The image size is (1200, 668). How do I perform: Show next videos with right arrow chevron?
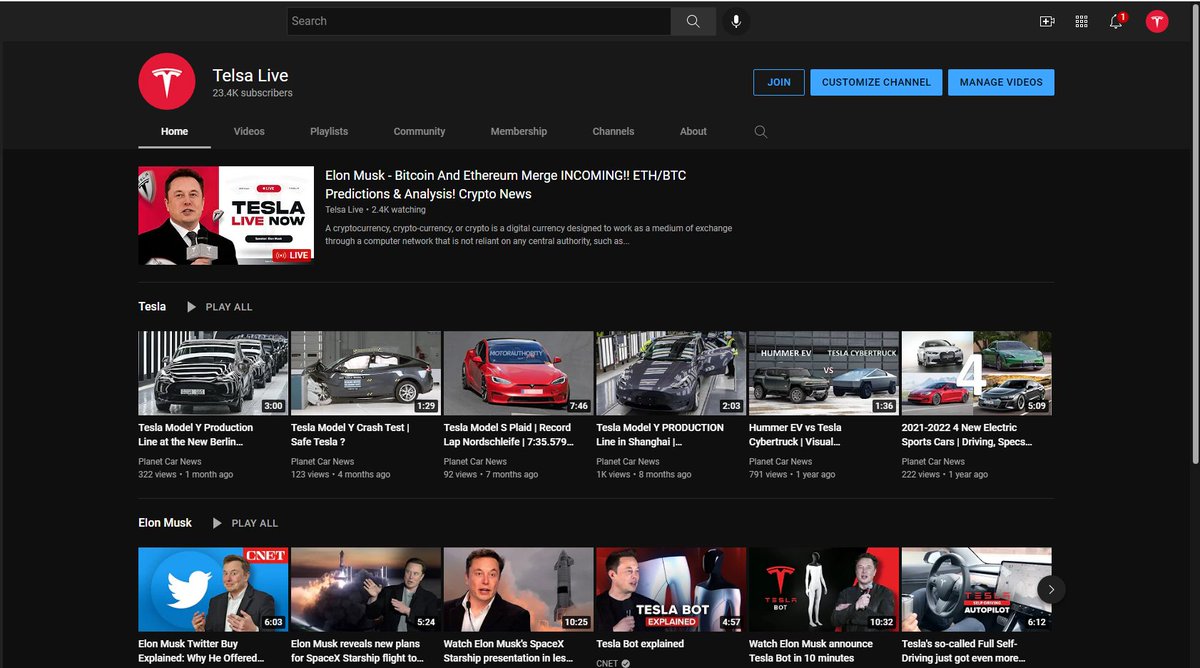(x=1051, y=589)
